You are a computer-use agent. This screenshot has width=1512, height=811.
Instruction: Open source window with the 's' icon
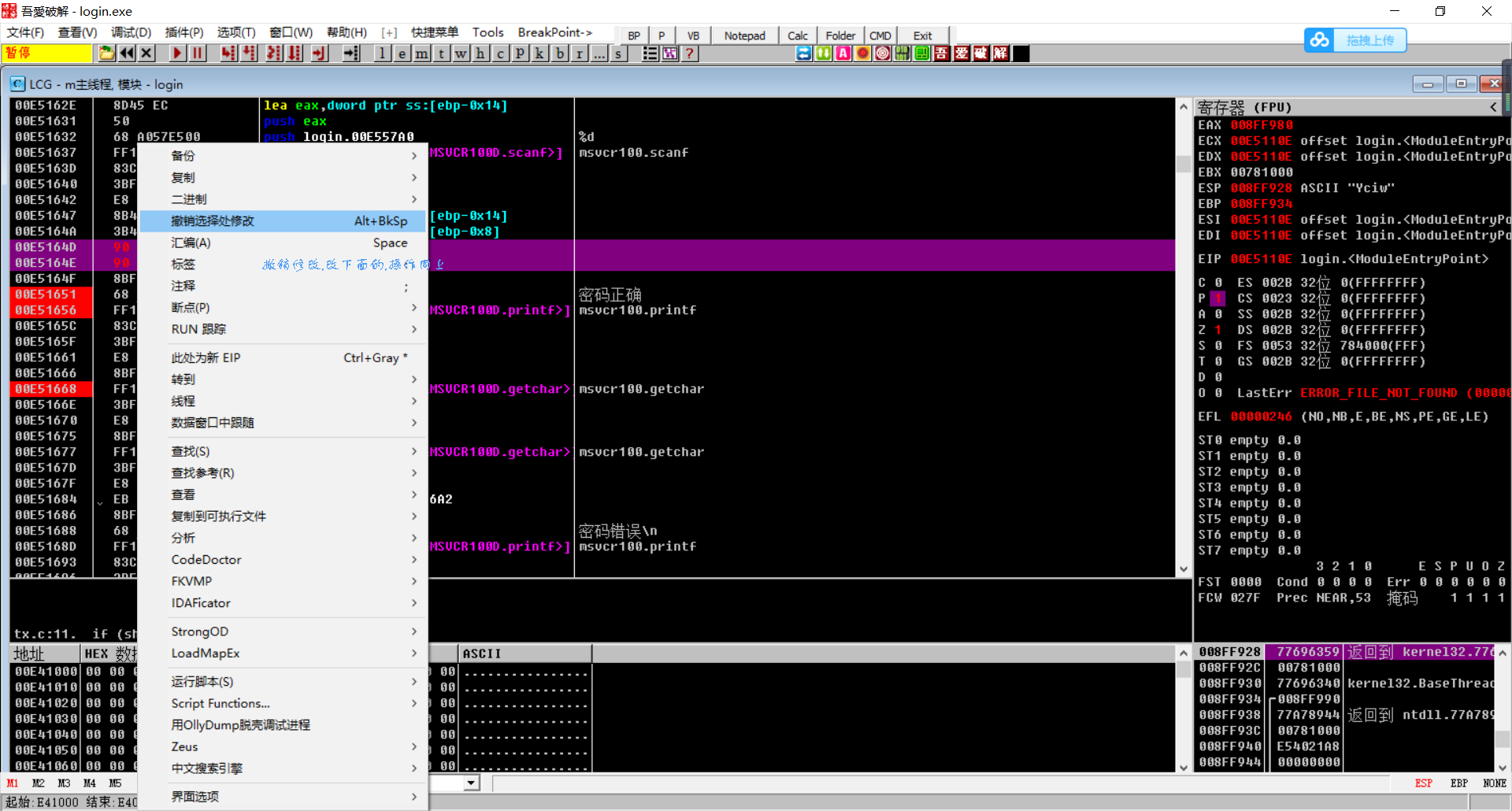(x=619, y=53)
